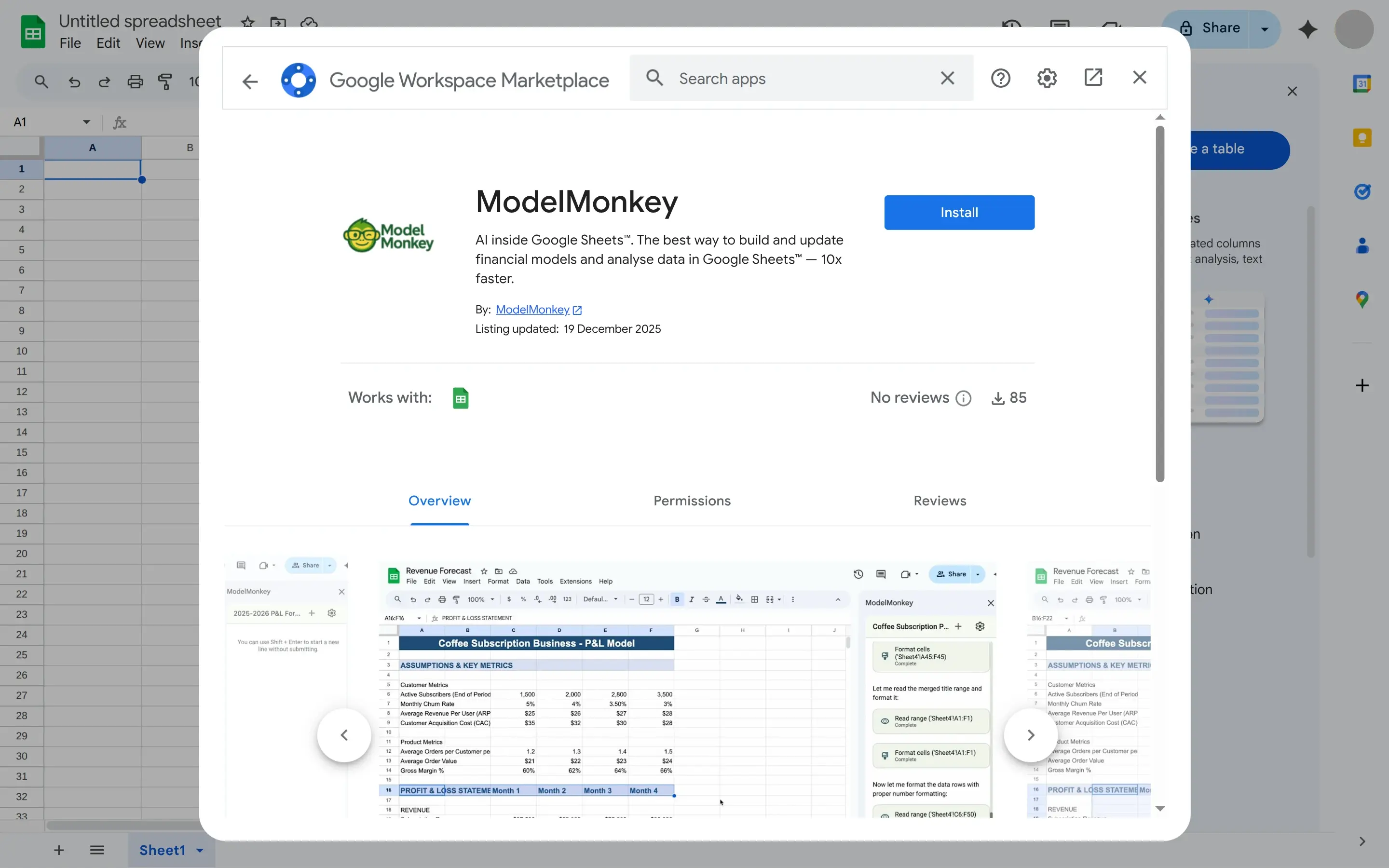Switch to the Reviews tab
Screen dimensions: 1389x868
point(940,501)
